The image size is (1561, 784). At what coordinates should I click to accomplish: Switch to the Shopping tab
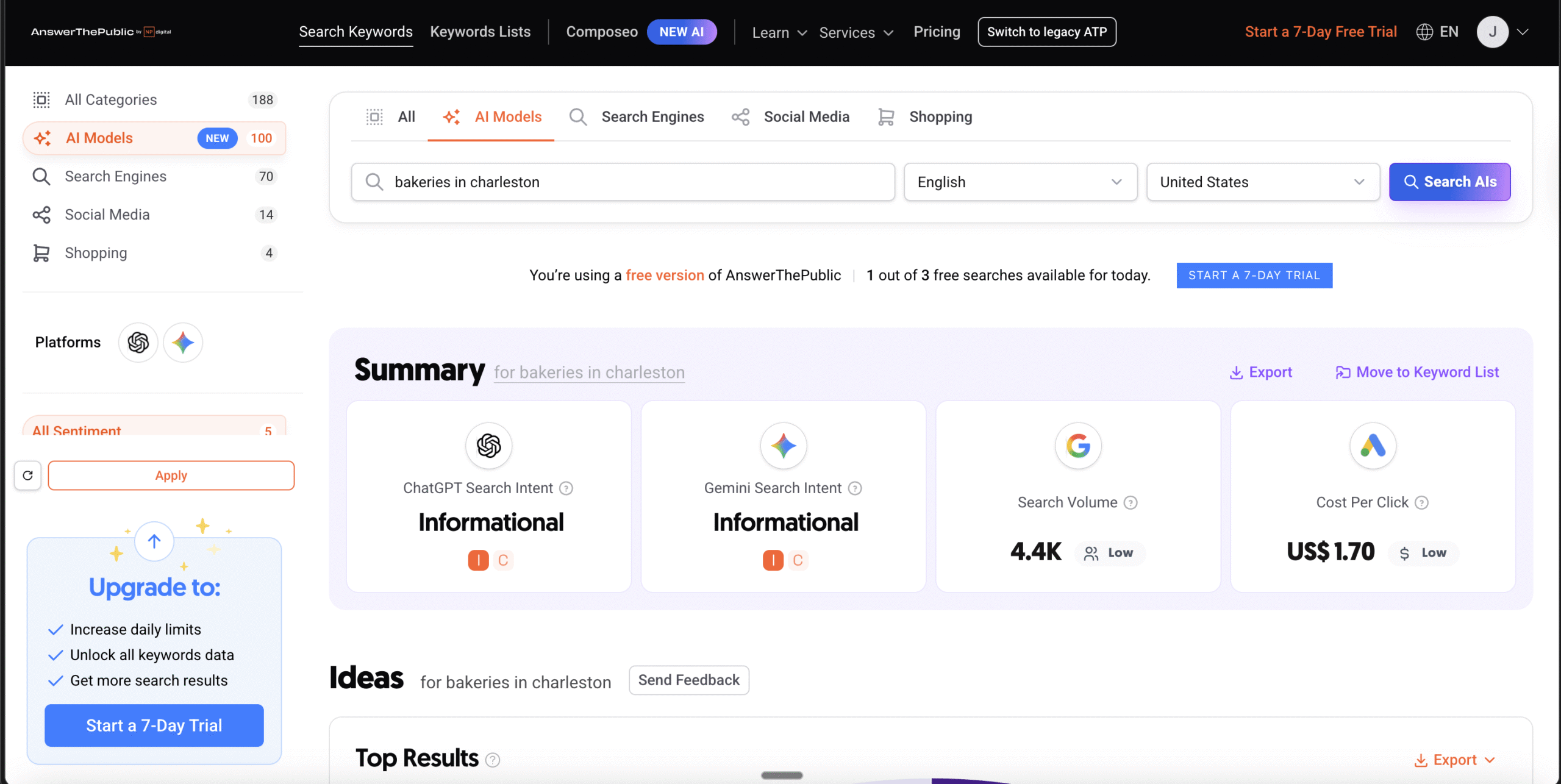(925, 117)
